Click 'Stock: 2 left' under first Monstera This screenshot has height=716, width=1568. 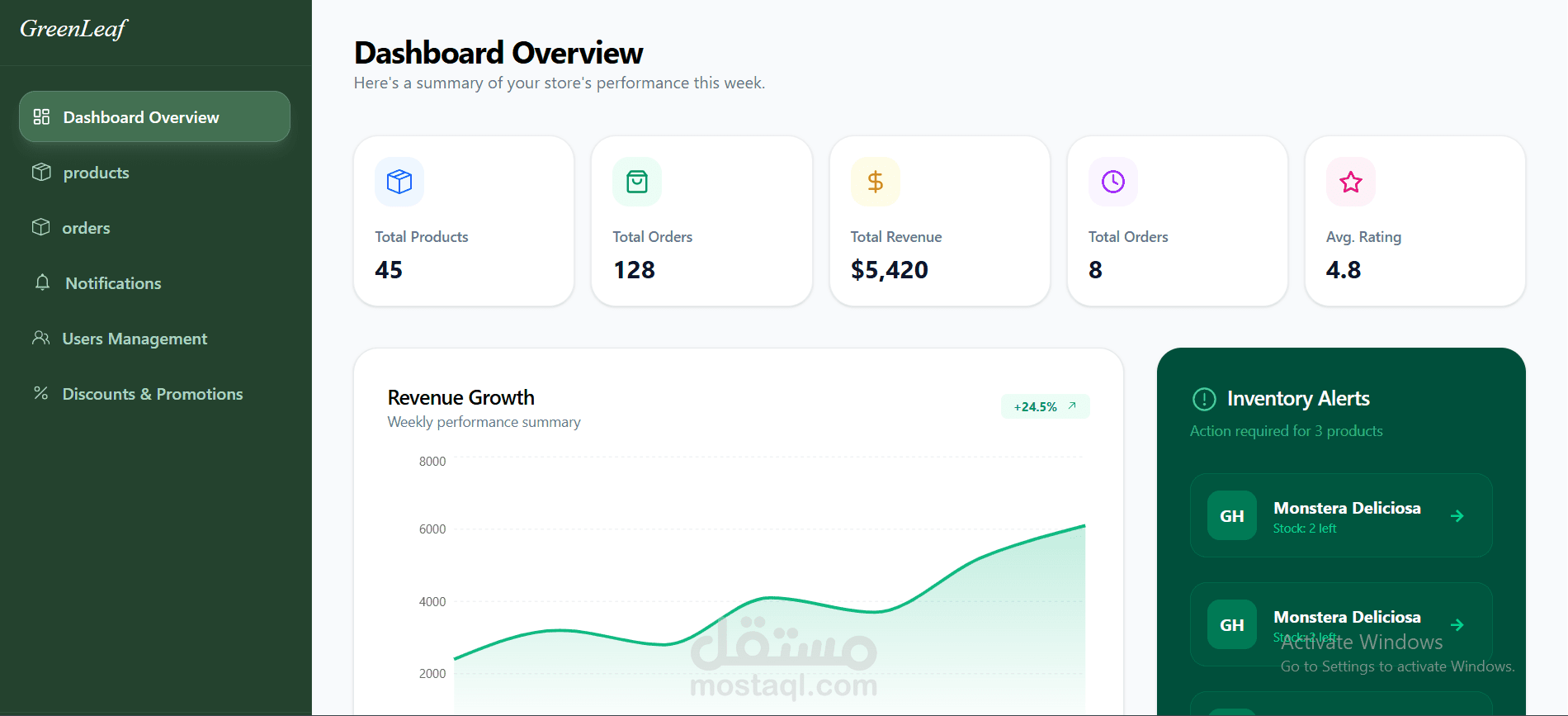[1305, 529]
